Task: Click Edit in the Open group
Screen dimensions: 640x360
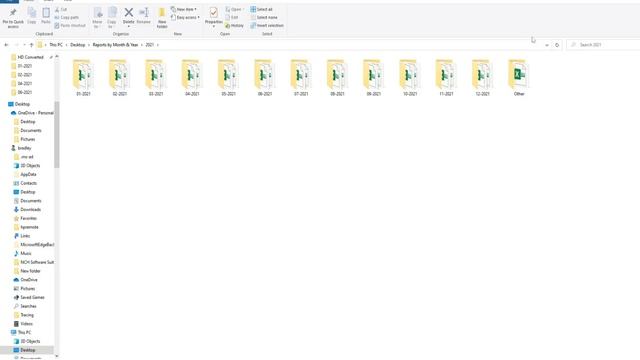Action: tap(232, 18)
